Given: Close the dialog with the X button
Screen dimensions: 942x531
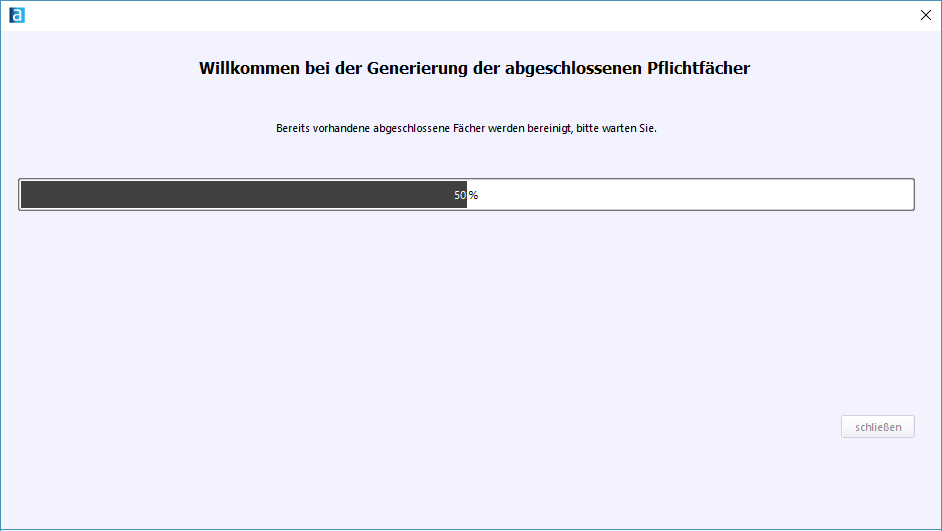Looking at the screenshot, I should tap(925, 15).
